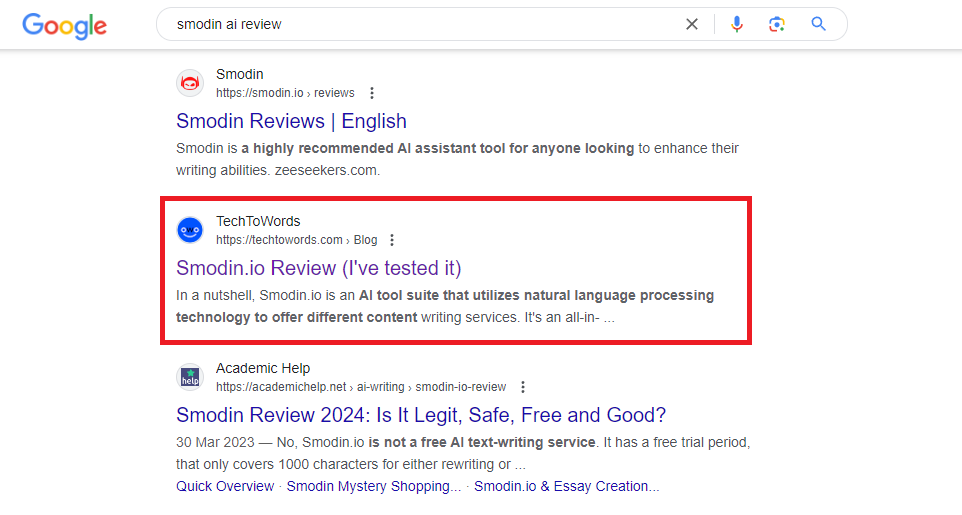Click the Academic Help favicon
Image resolution: width=962 pixels, height=515 pixels.
click(x=190, y=377)
